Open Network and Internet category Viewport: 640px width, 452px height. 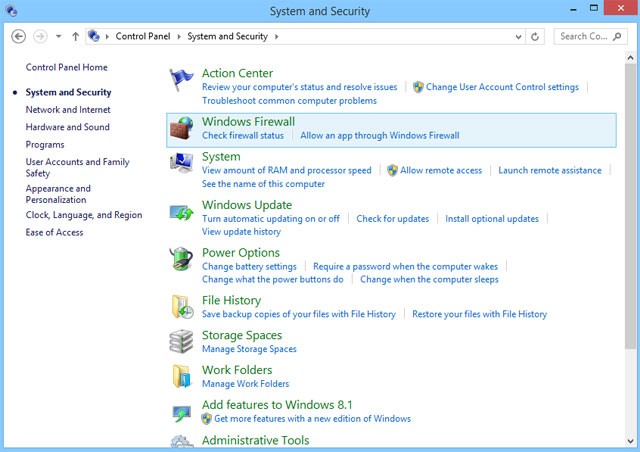(x=68, y=109)
